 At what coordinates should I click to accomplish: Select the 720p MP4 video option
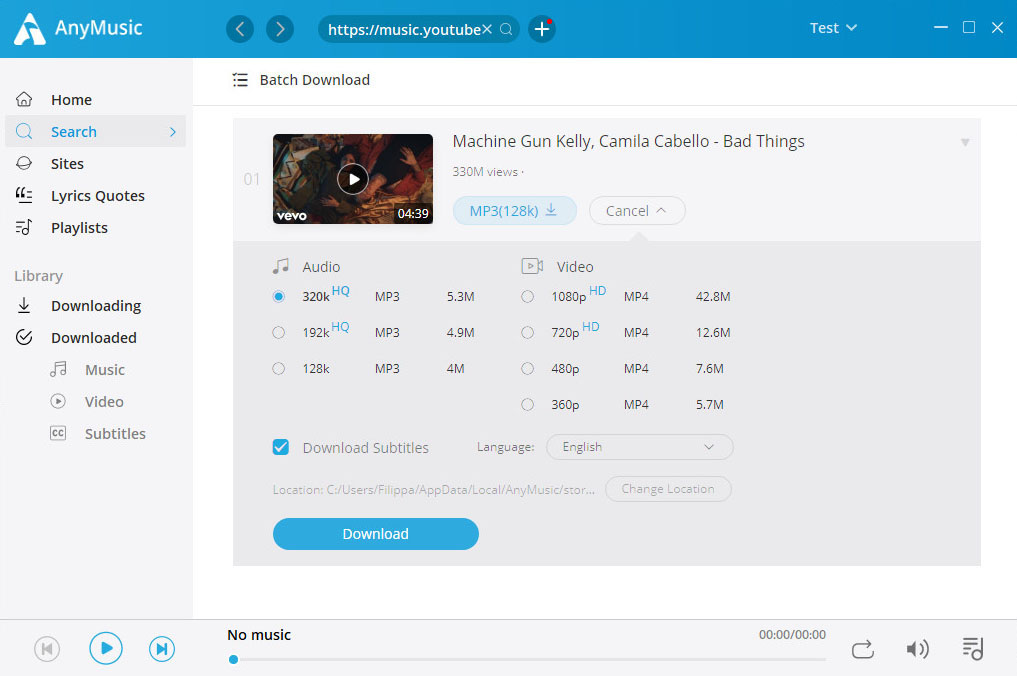click(x=527, y=332)
